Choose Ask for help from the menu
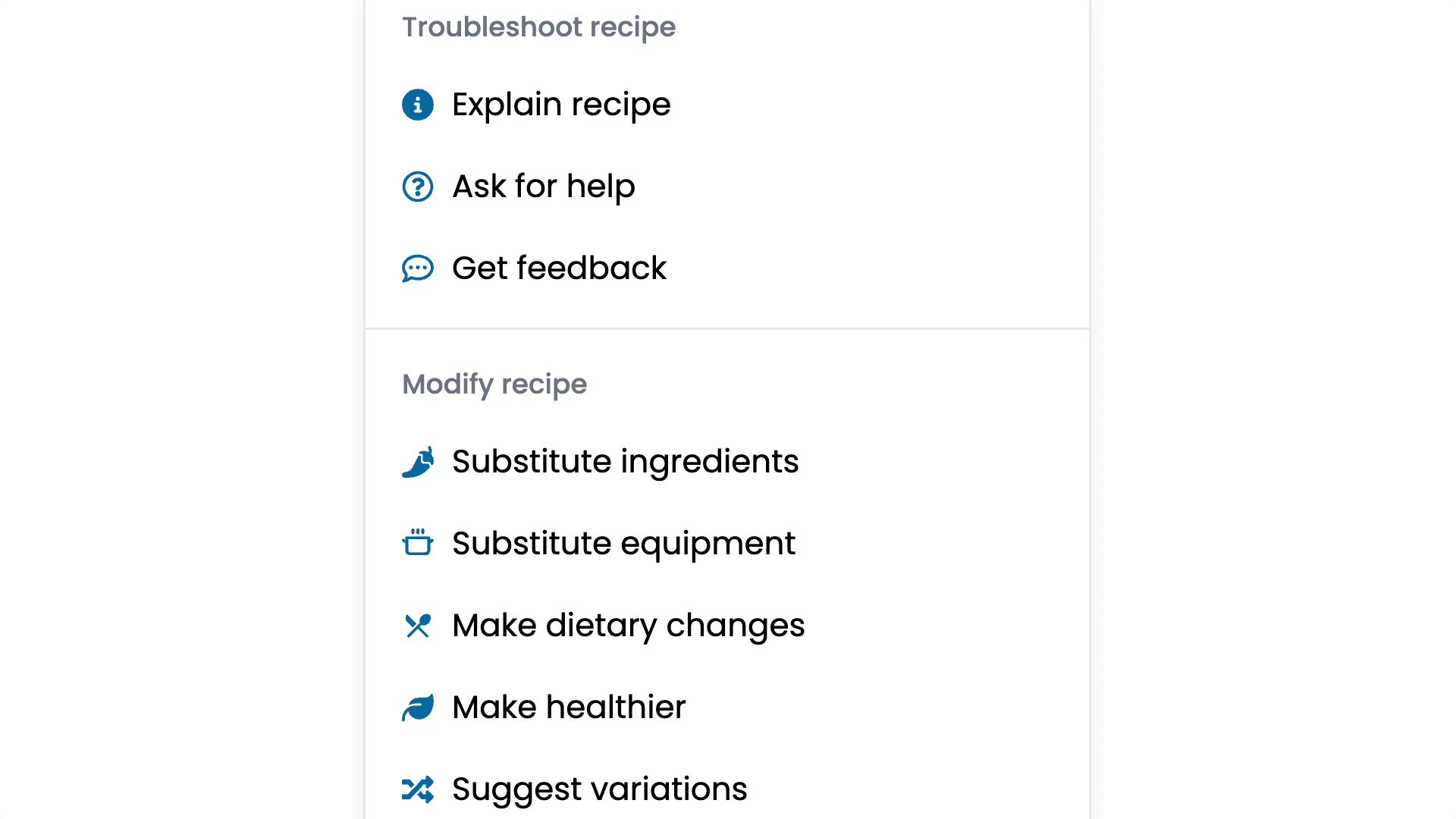Viewport: 1456px width, 819px height. pyautogui.click(x=543, y=187)
